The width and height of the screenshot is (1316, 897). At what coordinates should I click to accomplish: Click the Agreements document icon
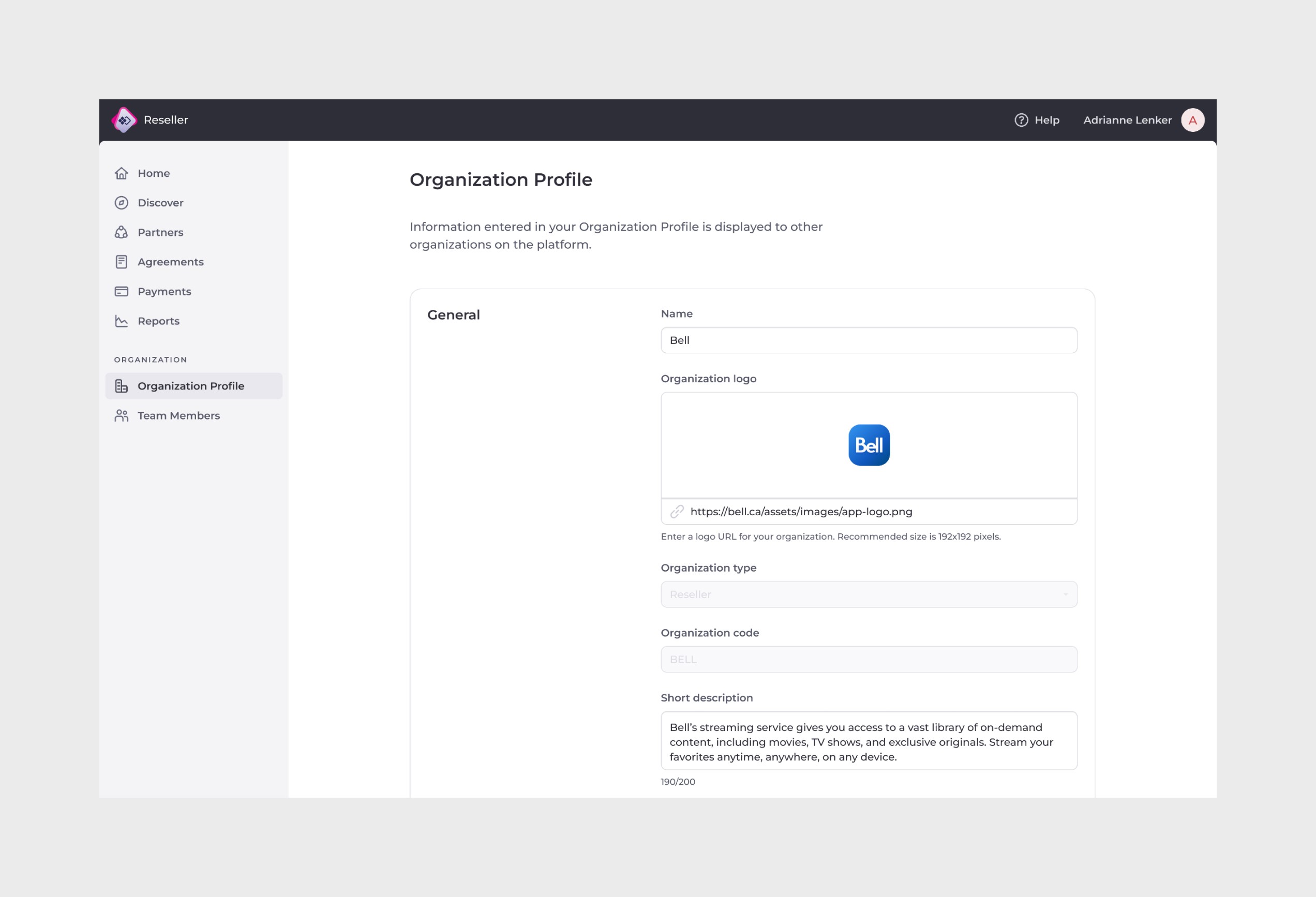(121, 262)
